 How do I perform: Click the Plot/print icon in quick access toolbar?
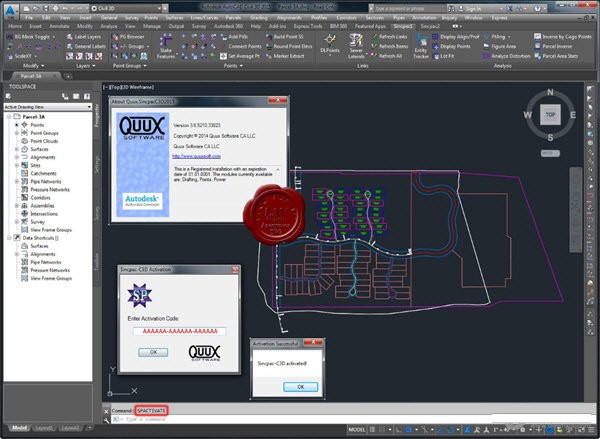(x=56, y=8)
